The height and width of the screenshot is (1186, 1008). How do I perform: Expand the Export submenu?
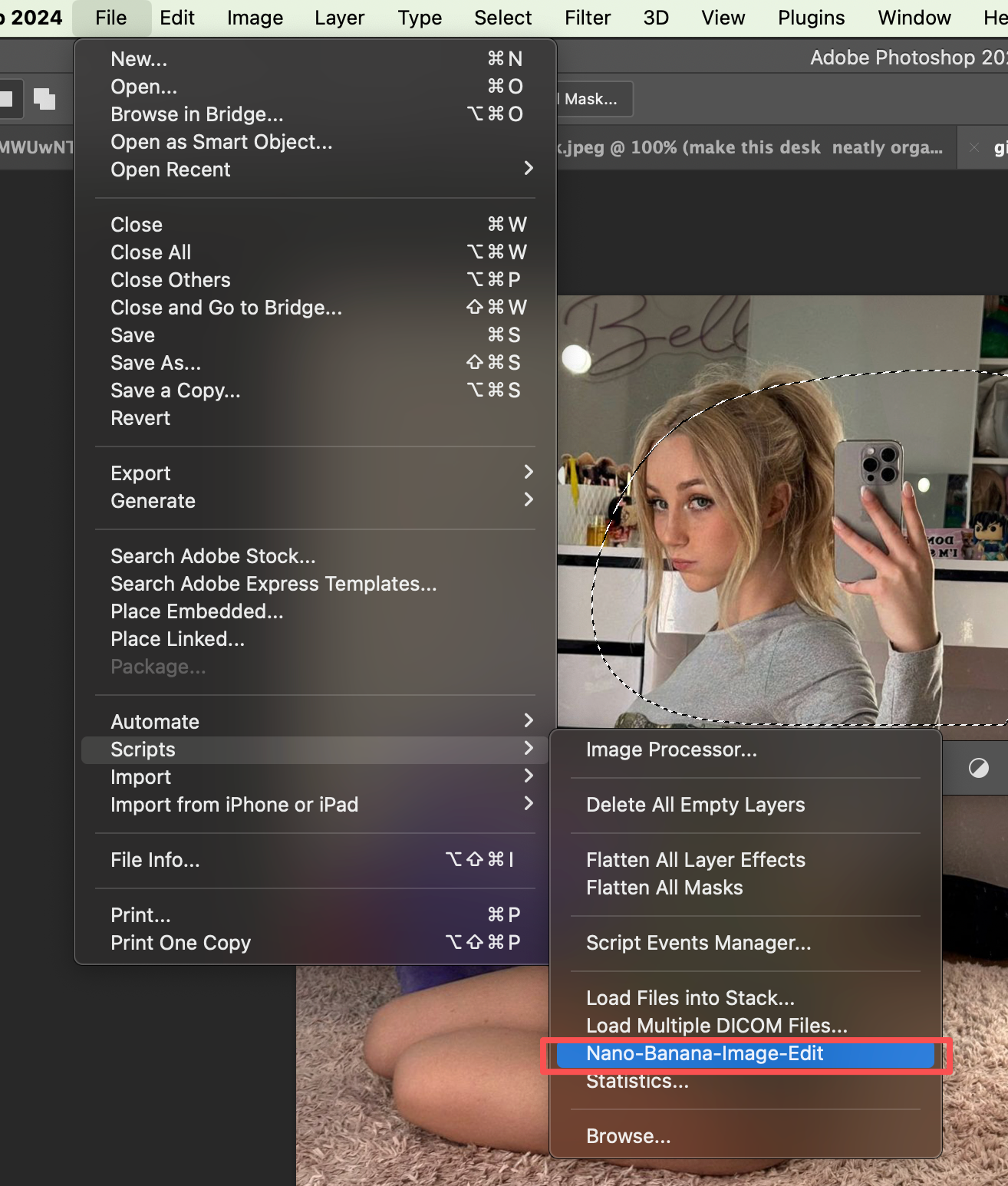click(x=315, y=473)
